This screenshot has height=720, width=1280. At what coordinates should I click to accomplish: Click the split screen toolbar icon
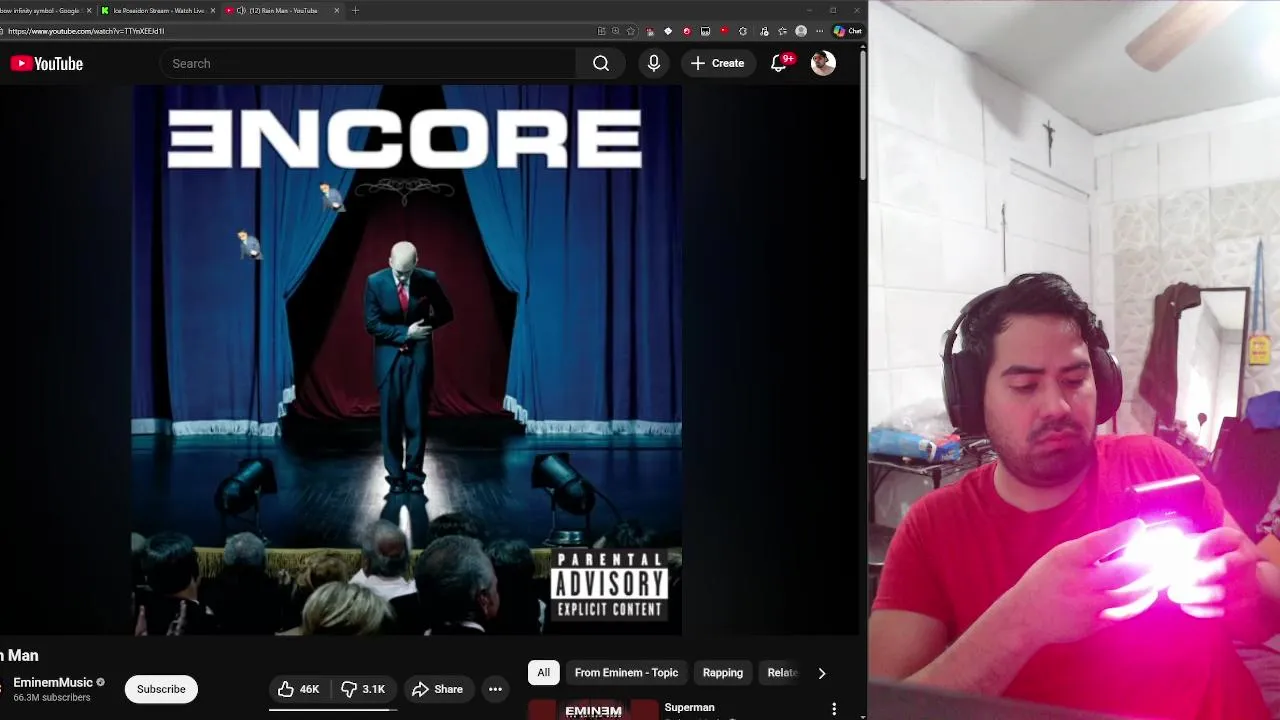pyautogui.click(x=601, y=31)
